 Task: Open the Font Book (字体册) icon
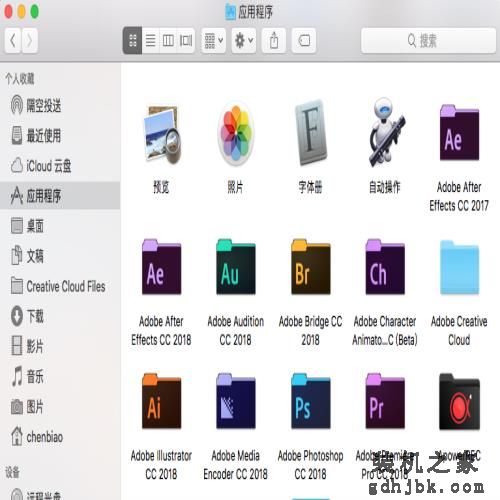pyautogui.click(x=311, y=133)
